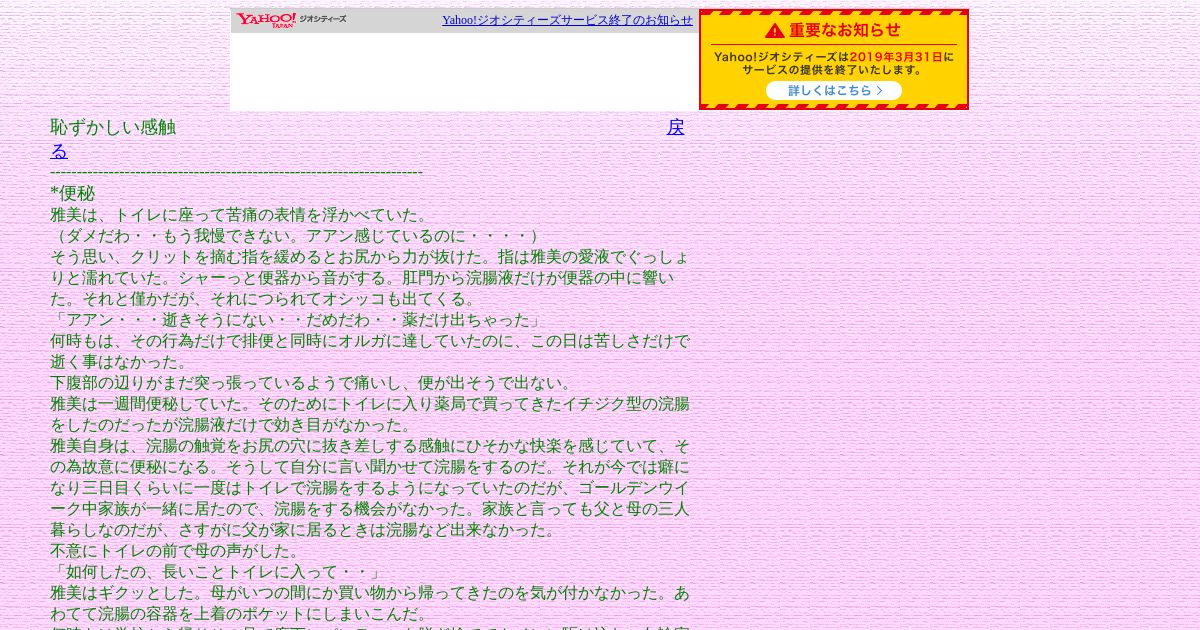The height and width of the screenshot is (630, 1200).
Task: Click the Yahoo! Japan Geocities logo
Action: click(x=291, y=20)
